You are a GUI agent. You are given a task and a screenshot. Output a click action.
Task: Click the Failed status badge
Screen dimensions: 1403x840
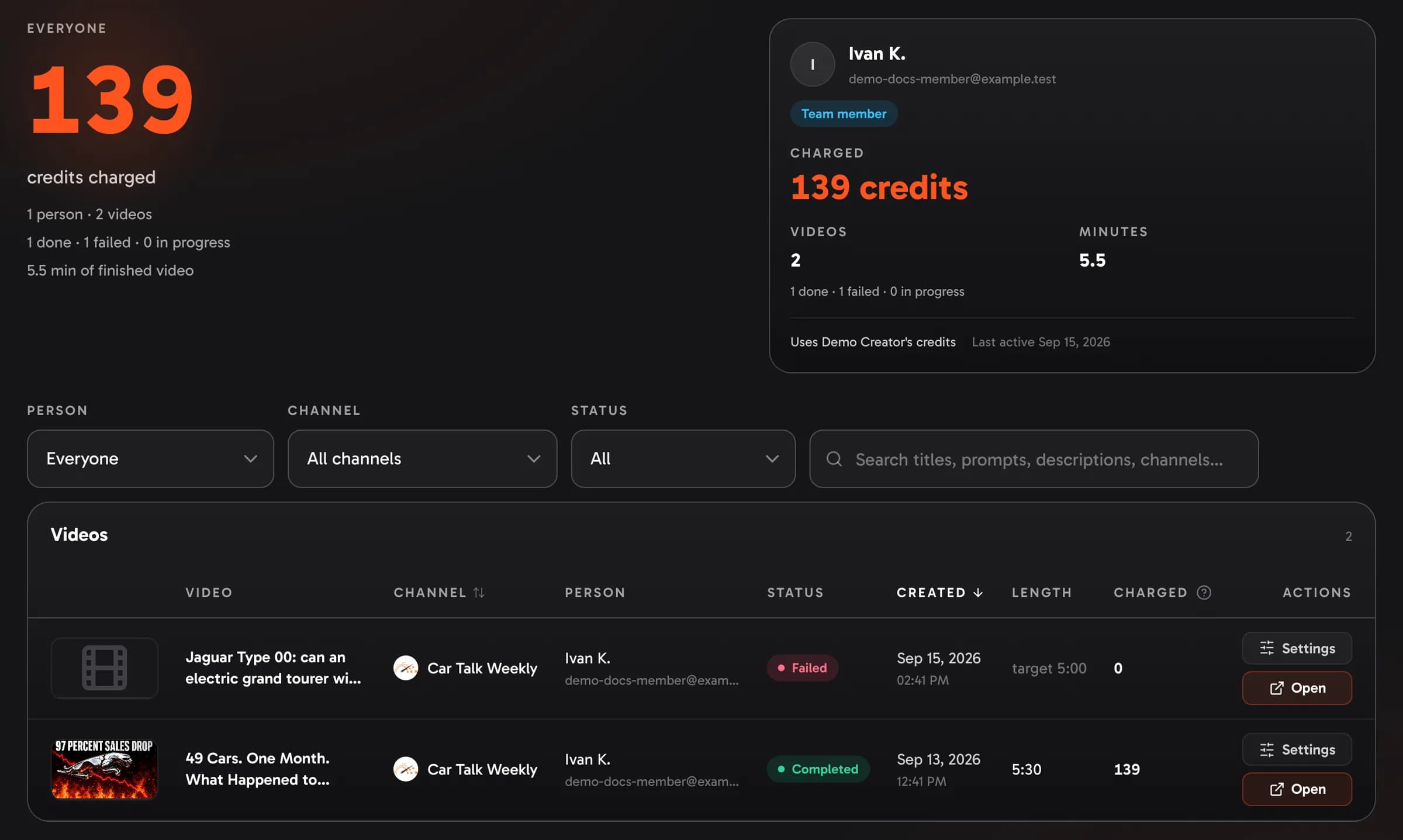[803, 668]
